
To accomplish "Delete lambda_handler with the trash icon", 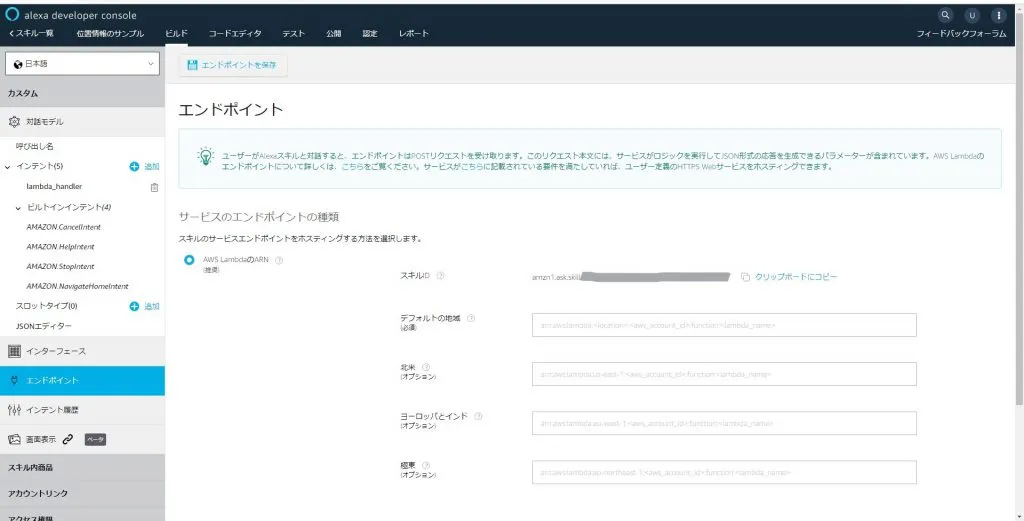I will tap(153, 187).
